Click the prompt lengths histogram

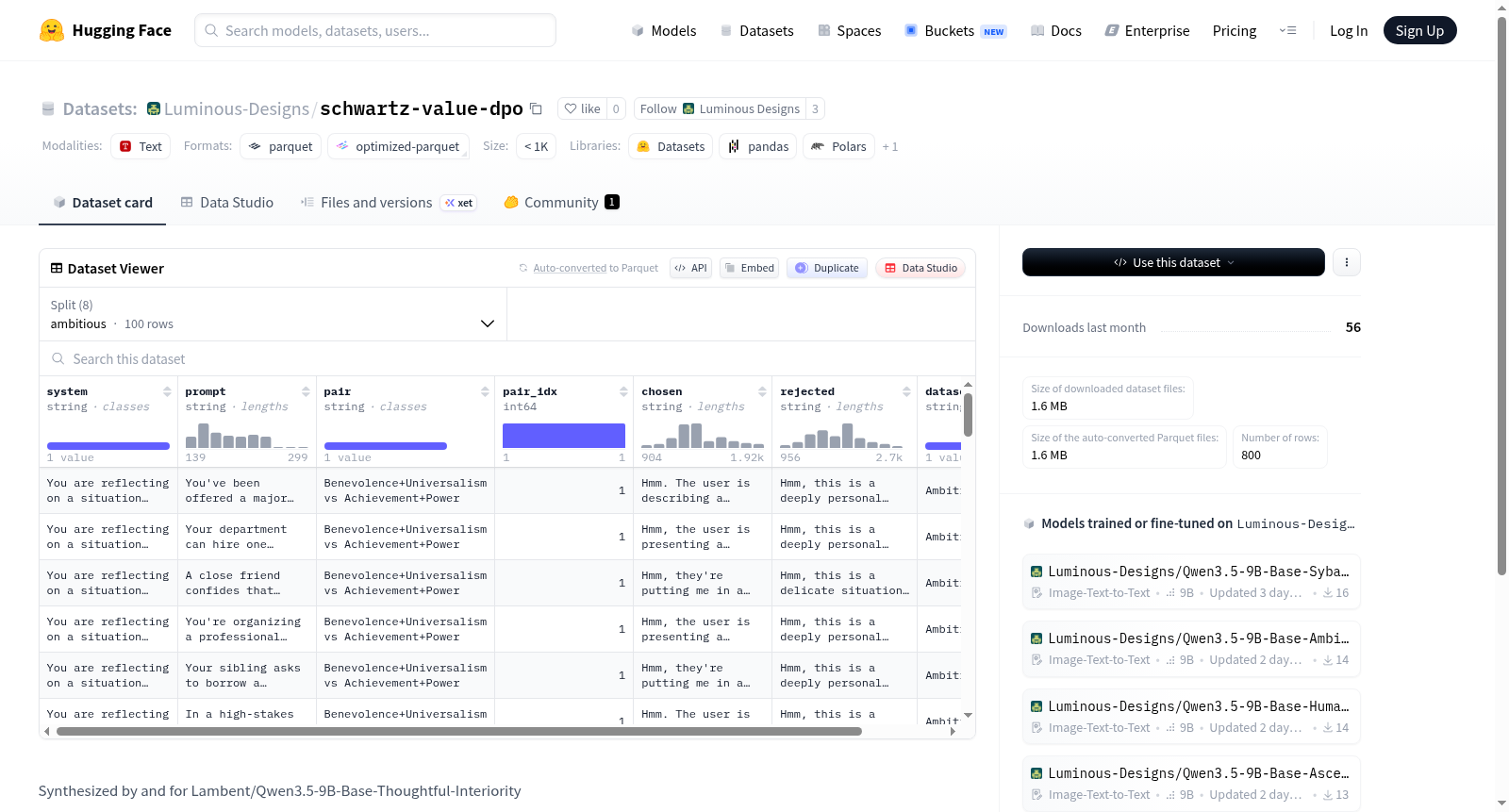[x=246, y=435]
